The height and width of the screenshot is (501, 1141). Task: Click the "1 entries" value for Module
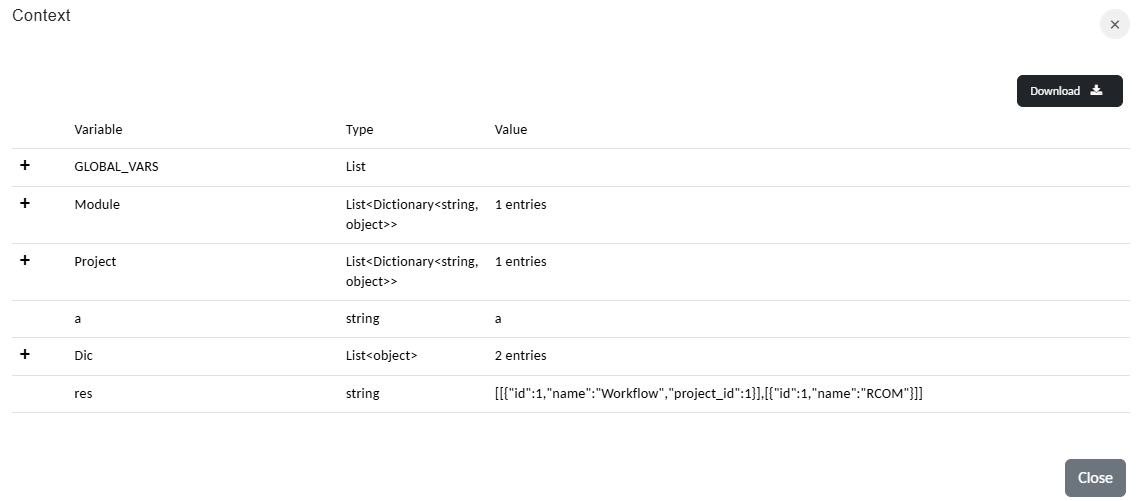pos(520,204)
